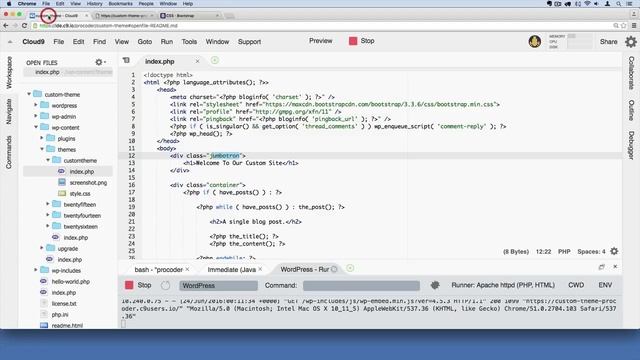Viewport: 640px width, 360px height.
Task: Expand the upgrade folder
Action: click(x=42, y=249)
